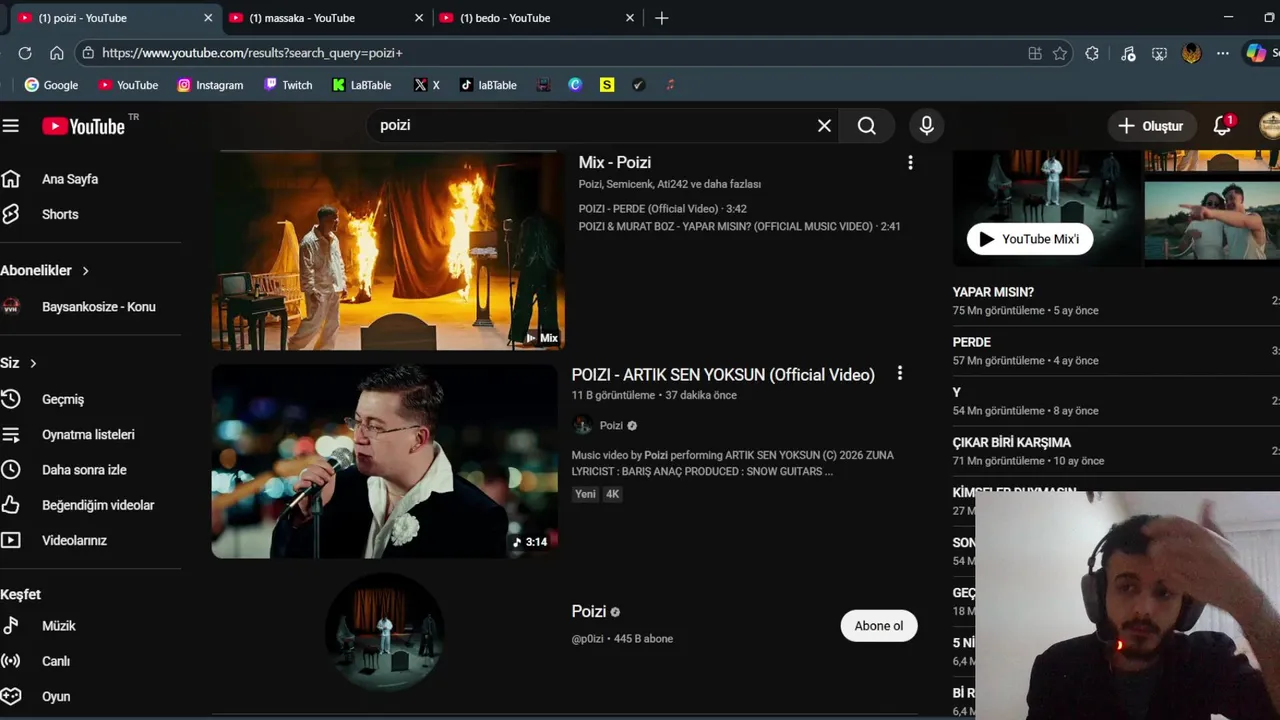Open the YouTube bookmark in the bar
Image resolution: width=1280 pixels, height=720 pixels.
128,85
